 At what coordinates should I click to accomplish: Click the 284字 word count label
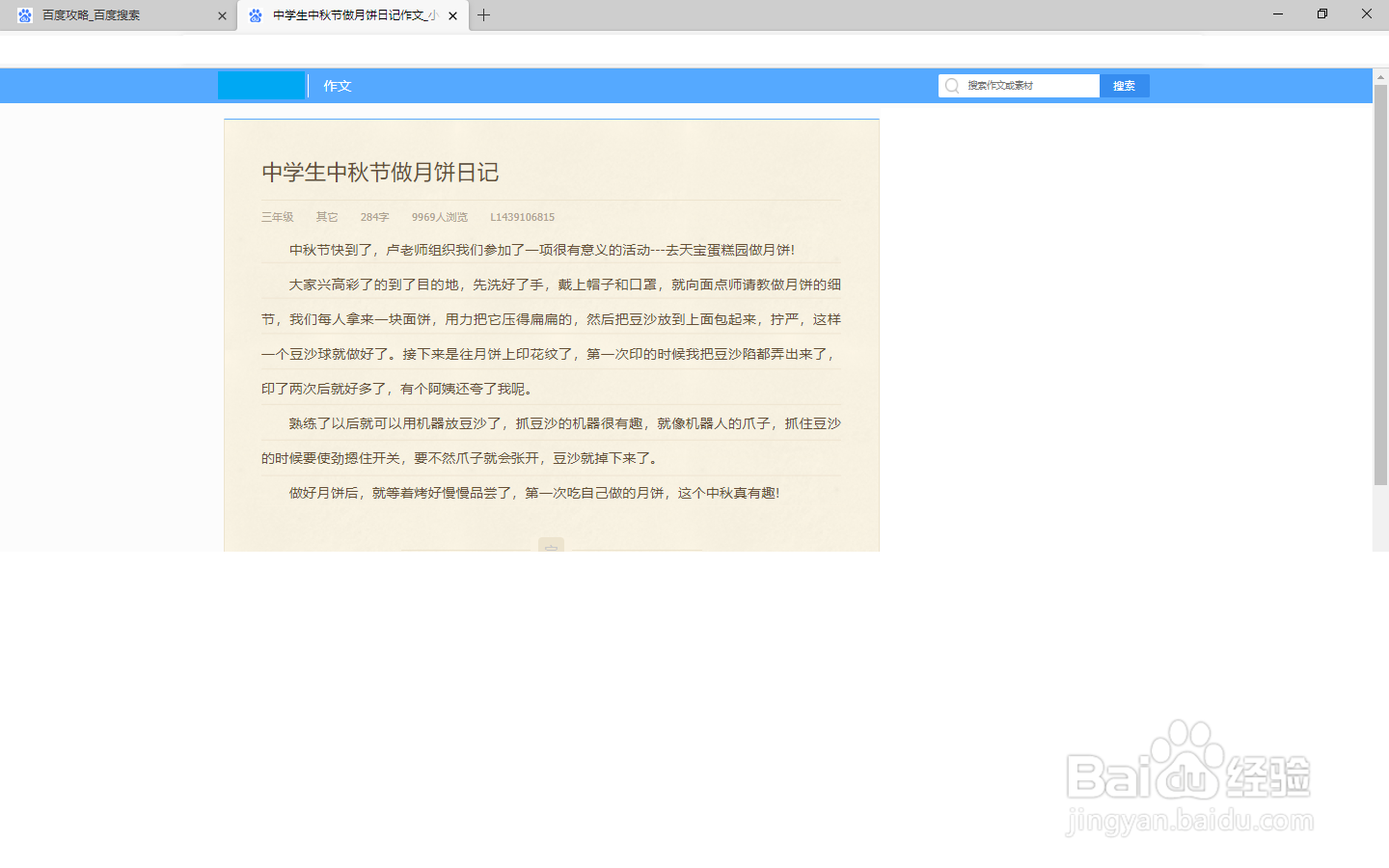374,217
